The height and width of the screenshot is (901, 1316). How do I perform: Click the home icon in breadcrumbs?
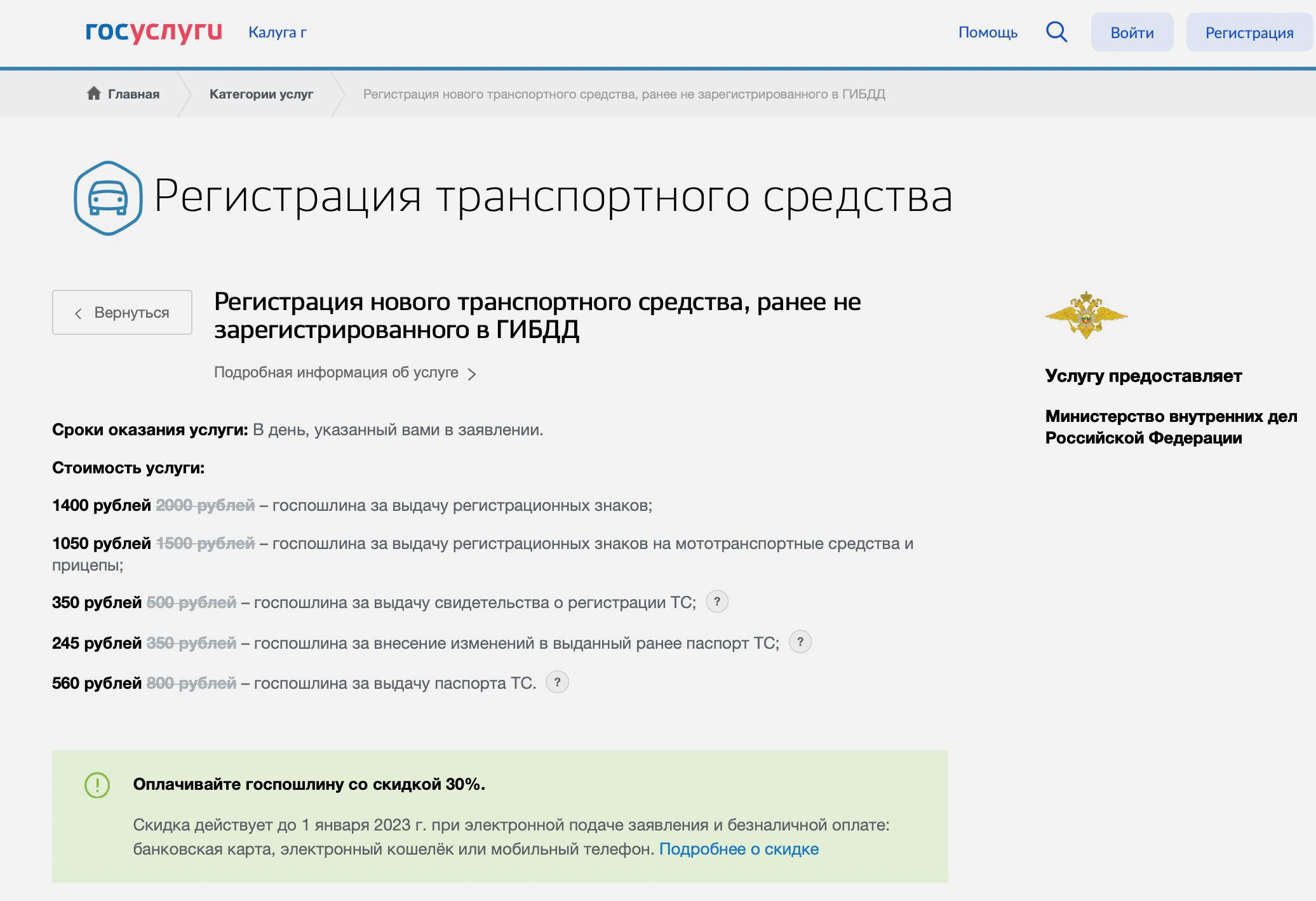pos(94,93)
